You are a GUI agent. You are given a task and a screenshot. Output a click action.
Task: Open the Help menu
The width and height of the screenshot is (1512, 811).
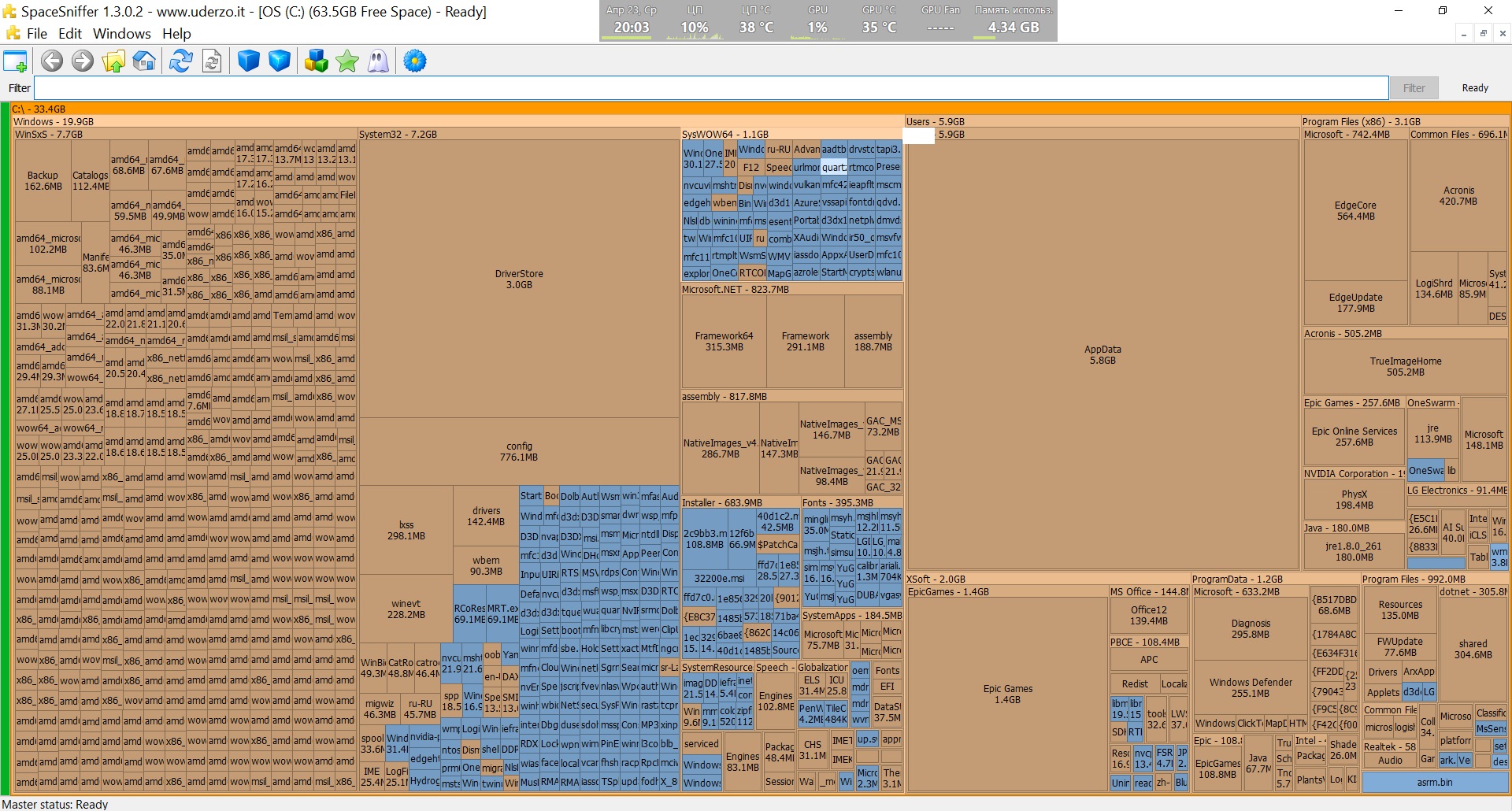click(176, 34)
